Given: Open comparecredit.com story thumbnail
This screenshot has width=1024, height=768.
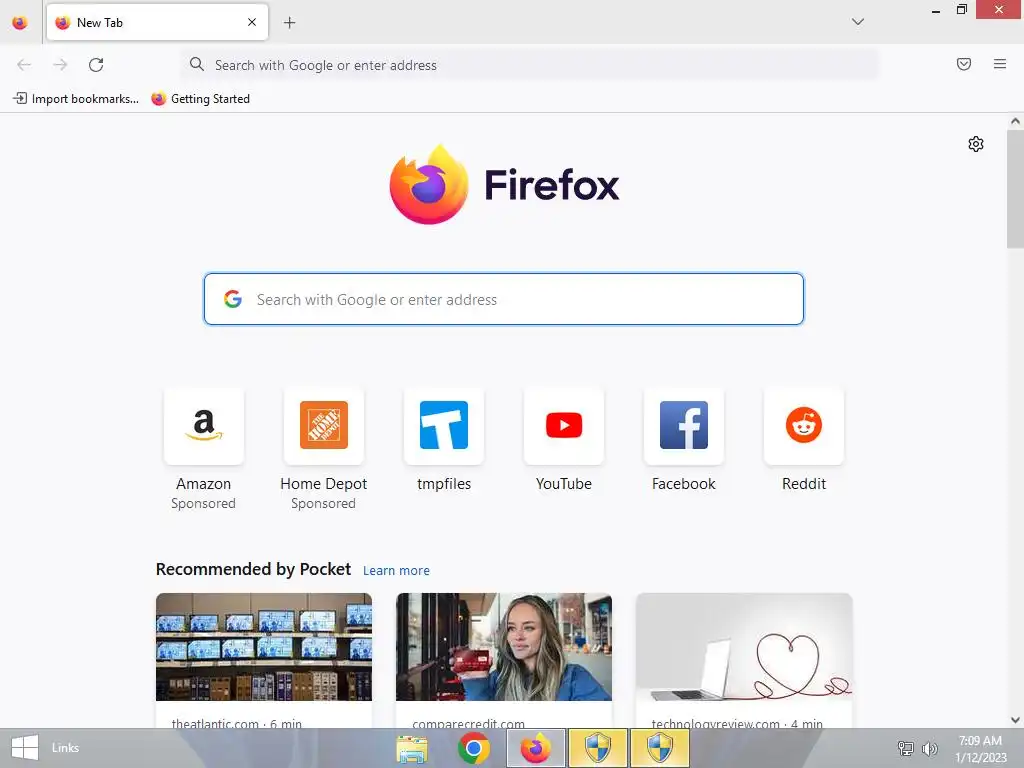Looking at the screenshot, I should [x=504, y=647].
